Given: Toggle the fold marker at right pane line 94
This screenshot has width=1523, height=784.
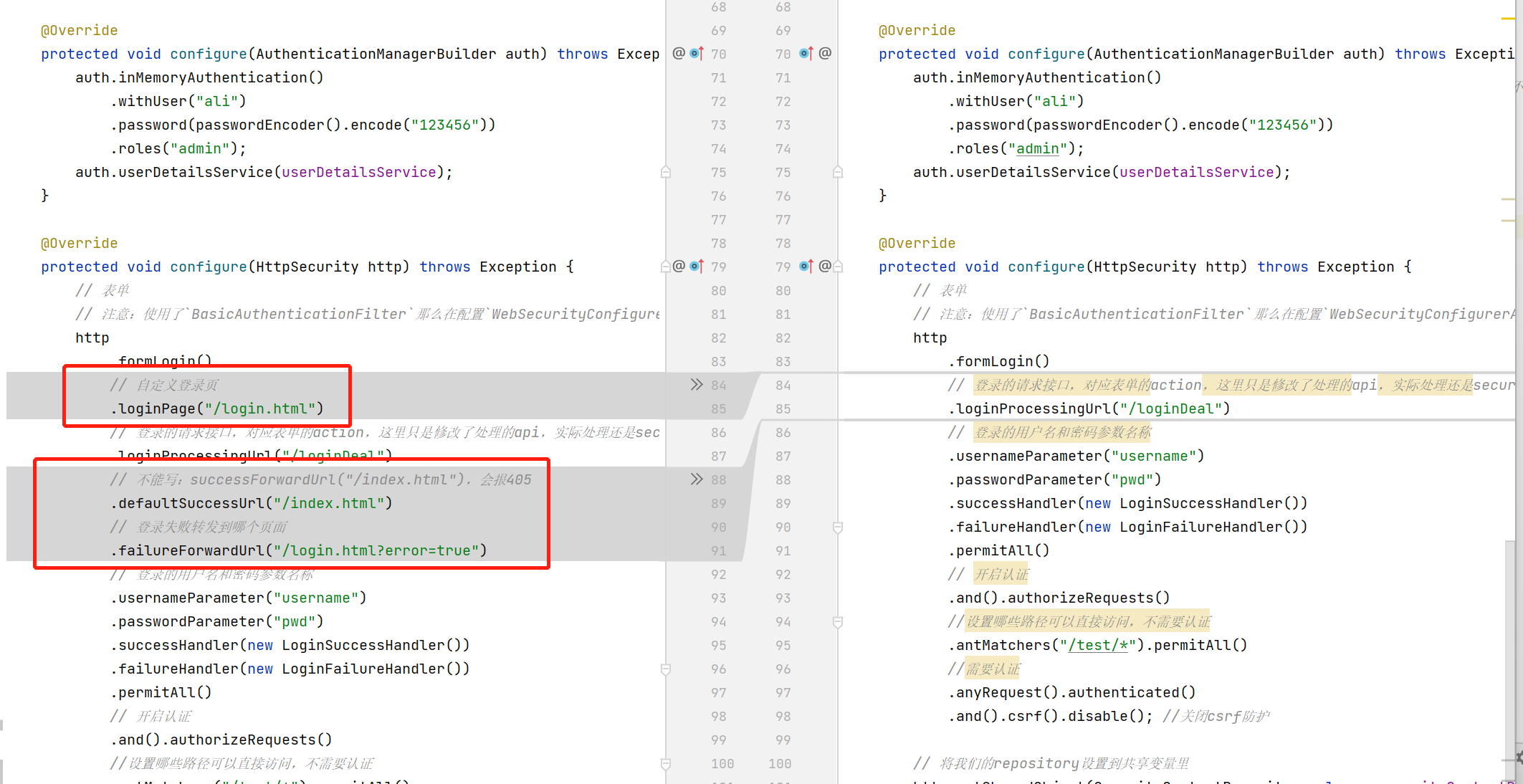Looking at the screenshot, I should tap(838, 621).
